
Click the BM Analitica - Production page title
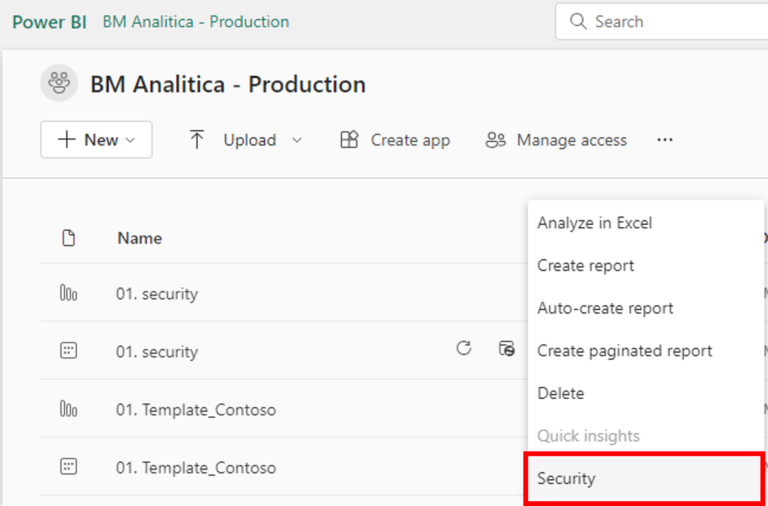click(x=228, y=84)
